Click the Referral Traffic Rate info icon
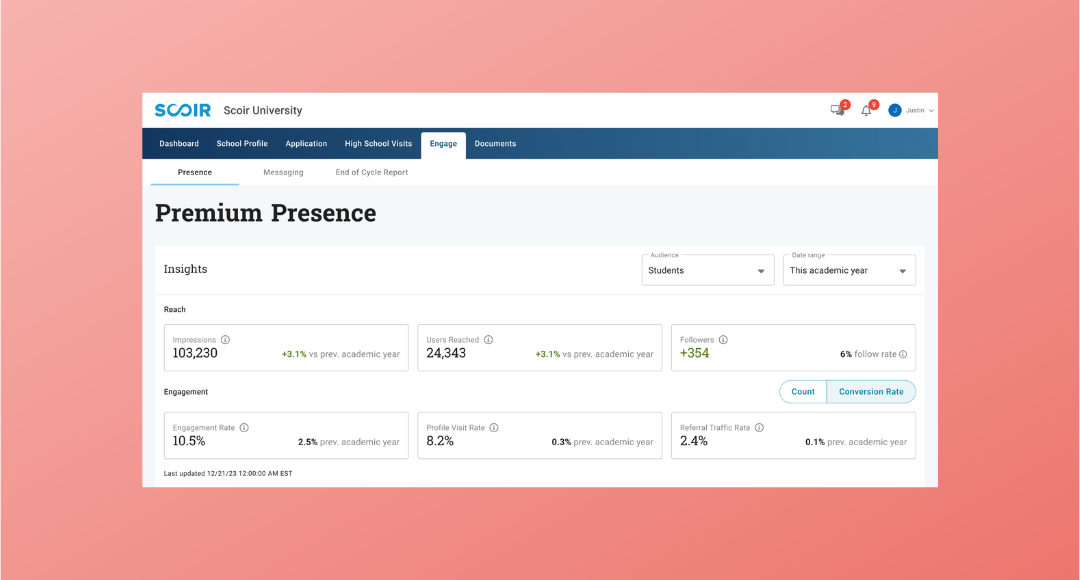This screenshot has height=580, width=1080. coord(758,426)
